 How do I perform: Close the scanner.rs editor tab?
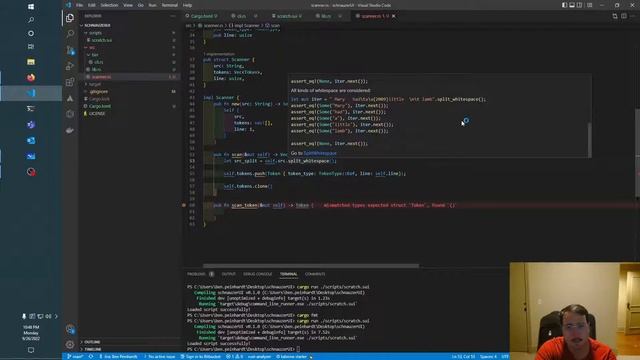point(393,16)
